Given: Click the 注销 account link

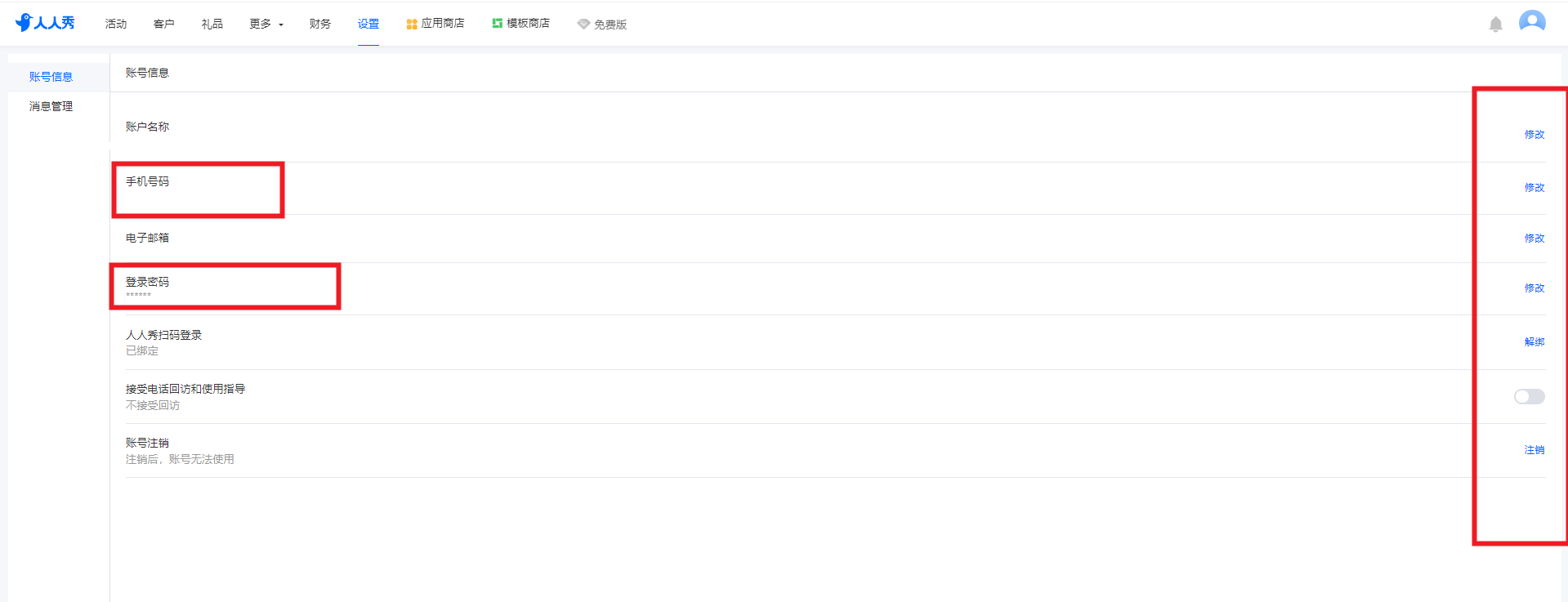Looking at the screenshot, I should tap(1534, 449).
